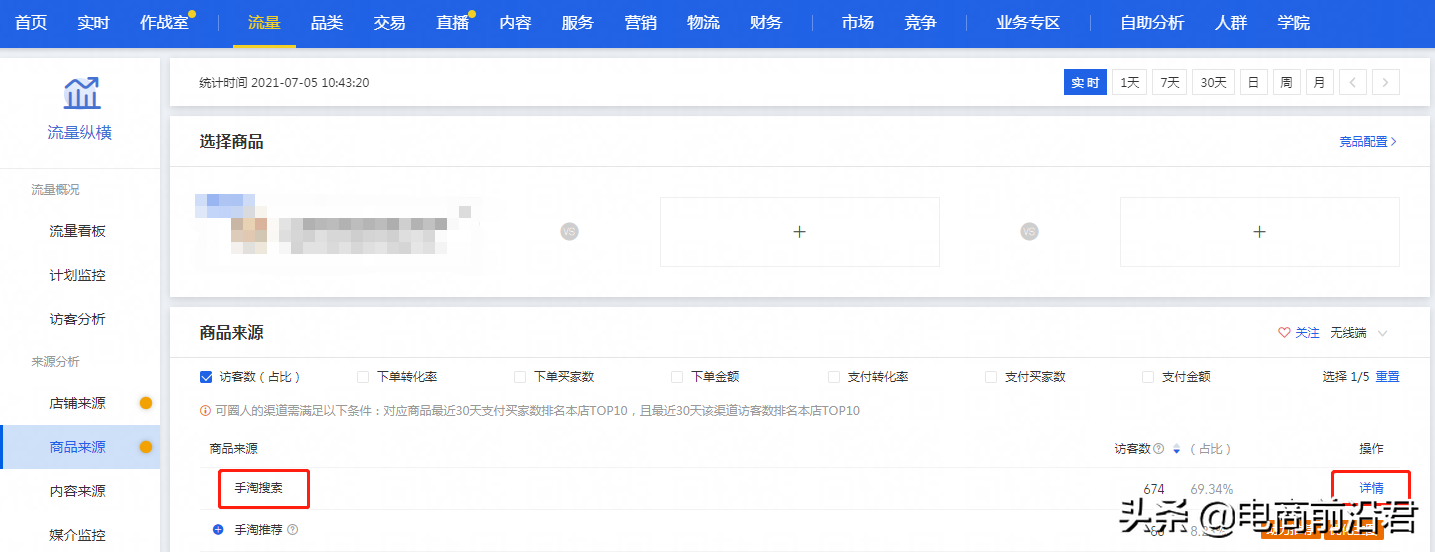
Task: Click the 流量纵横 chart logo icon
Action: coord(80,93)
